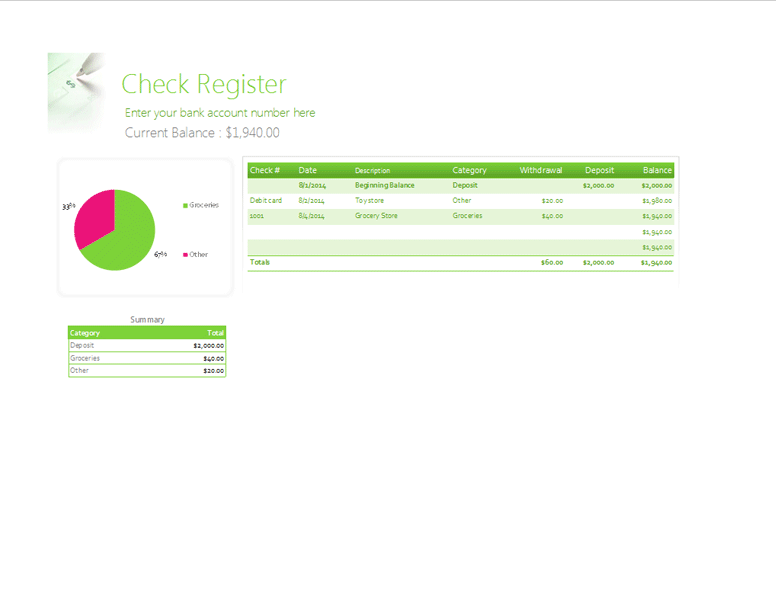The height and width of the screenshot is (600, 776).
Task: Click the pink Other legend marker
Action: tap(185, 255)
